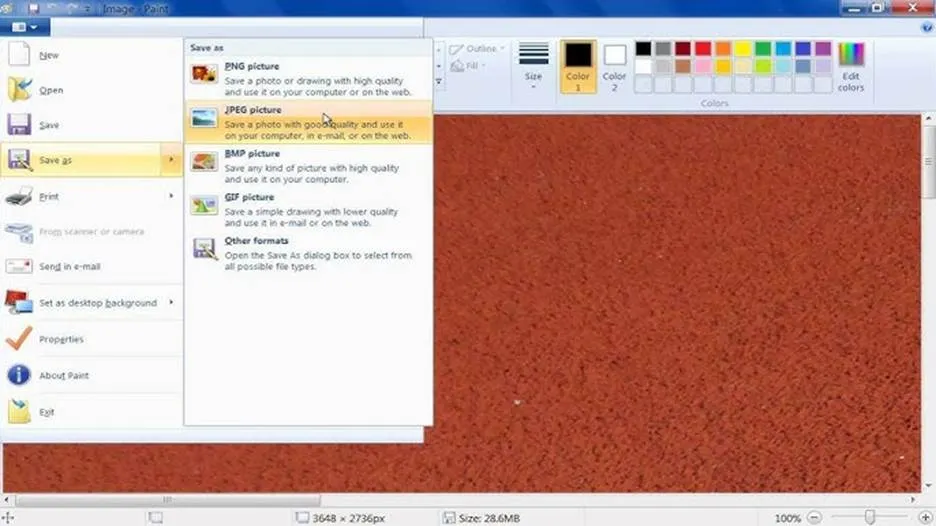Screen dimensions: 936x526
Task: Click the PNG picture icon
Action: pos(204,74)
